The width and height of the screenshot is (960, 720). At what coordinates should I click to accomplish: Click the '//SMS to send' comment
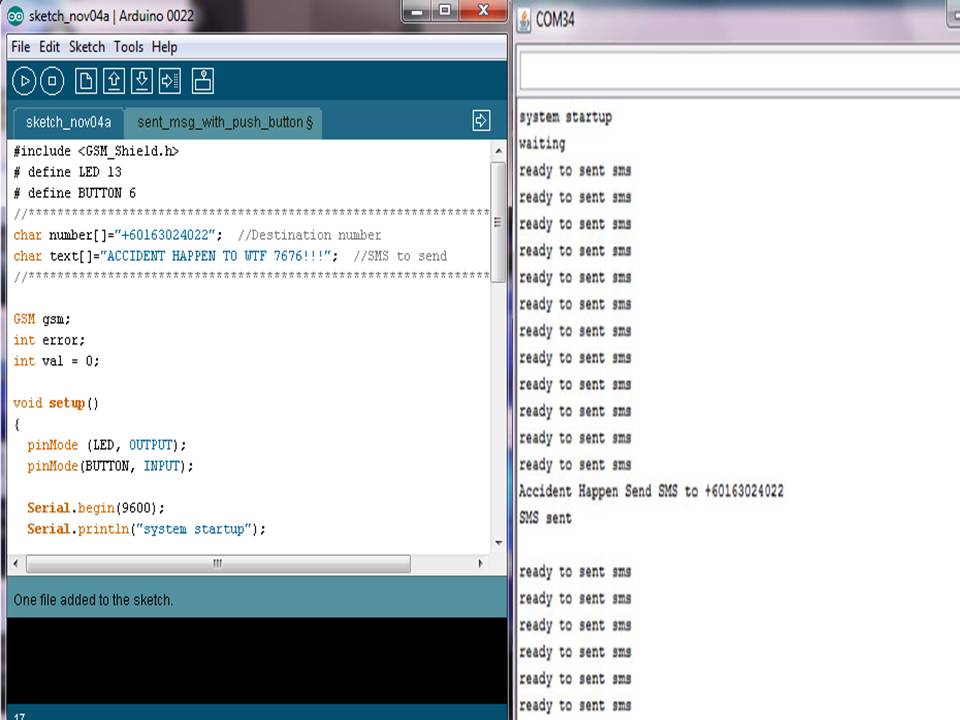pos(400,256)
